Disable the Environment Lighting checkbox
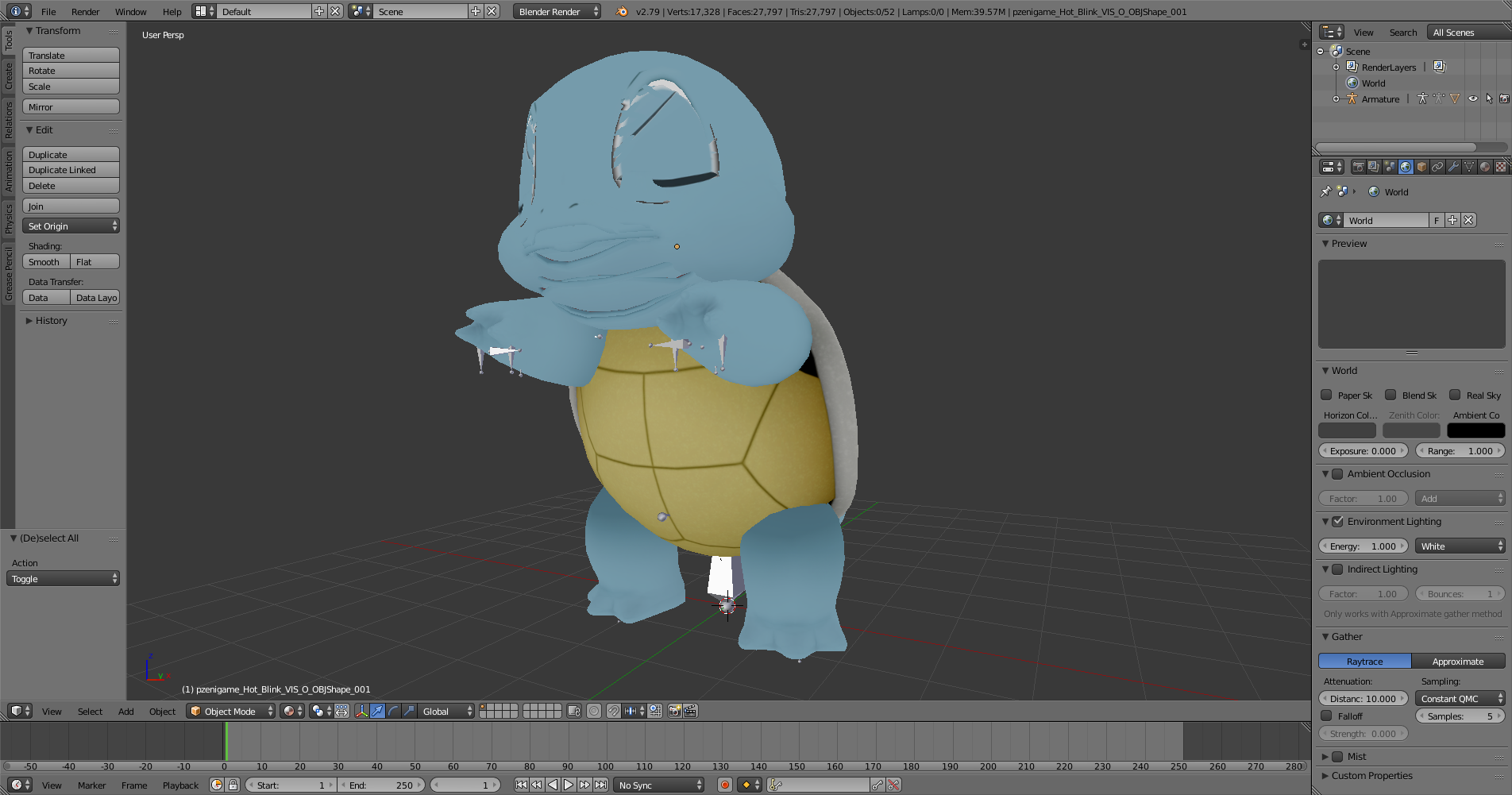 [x=1337, y=521]
